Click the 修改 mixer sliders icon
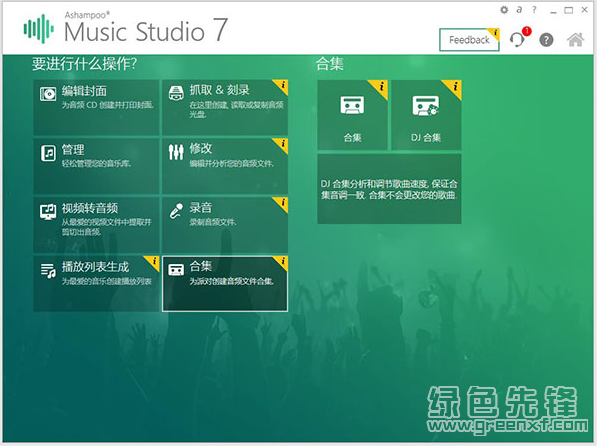This screenshot has height=446, width=597. click(x=176, y=152)
